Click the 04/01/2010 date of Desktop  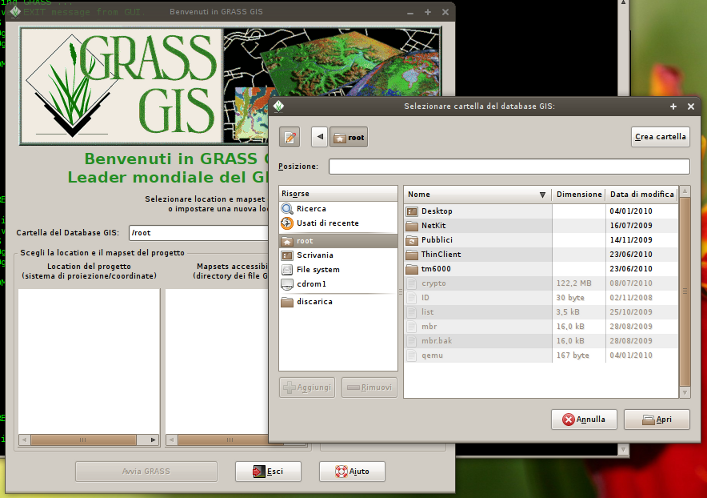631,211
